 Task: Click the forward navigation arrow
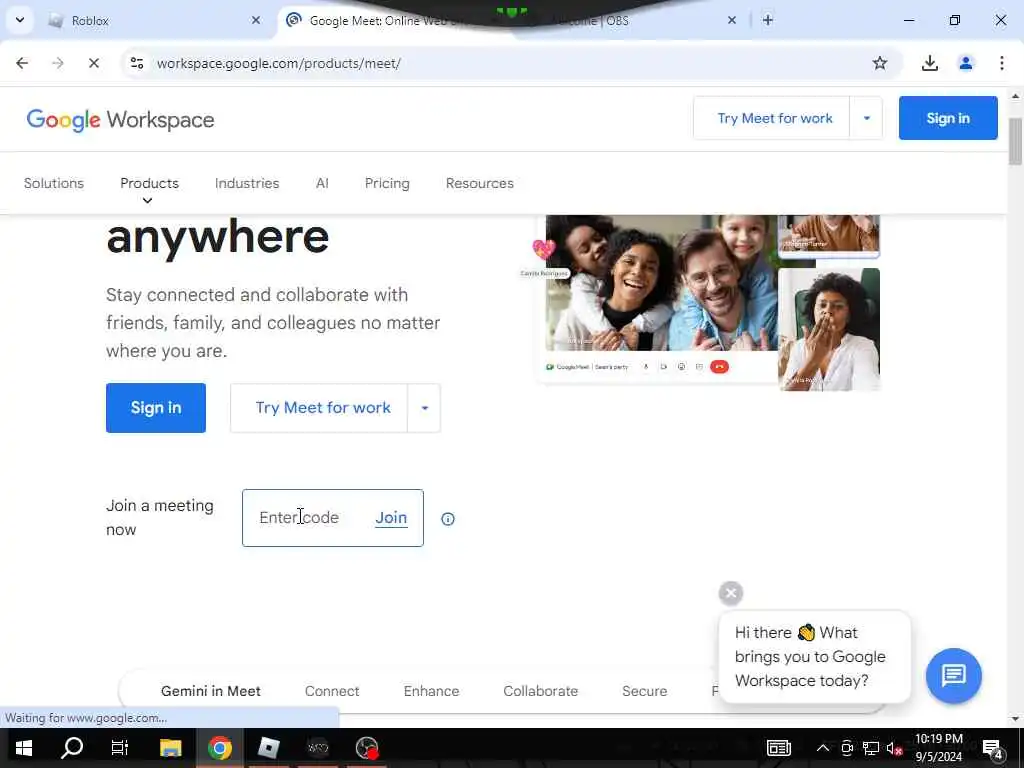[x=58, y=63]
